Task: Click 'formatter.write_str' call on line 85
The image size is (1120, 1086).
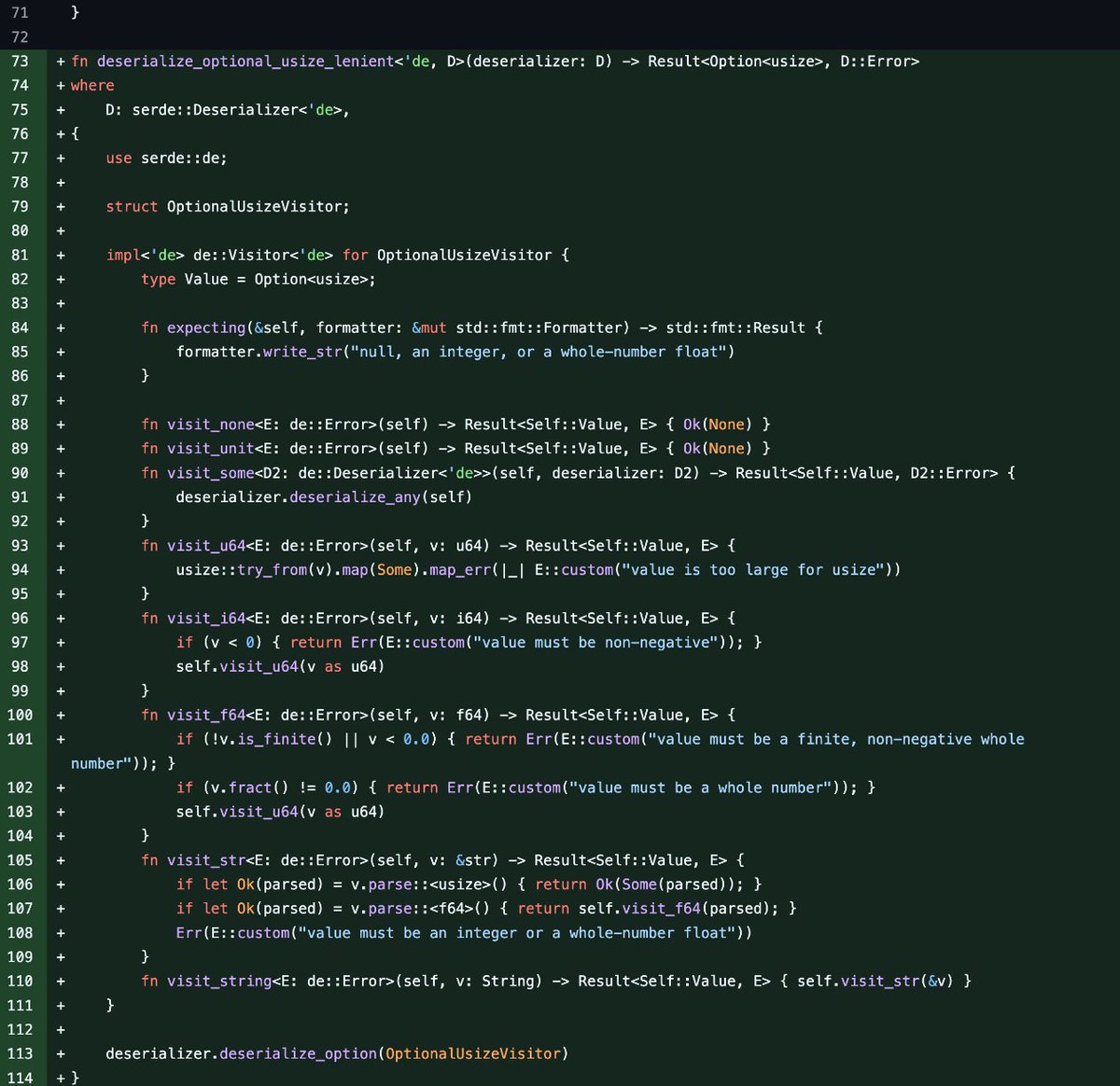Action: (x=259, y=352)
